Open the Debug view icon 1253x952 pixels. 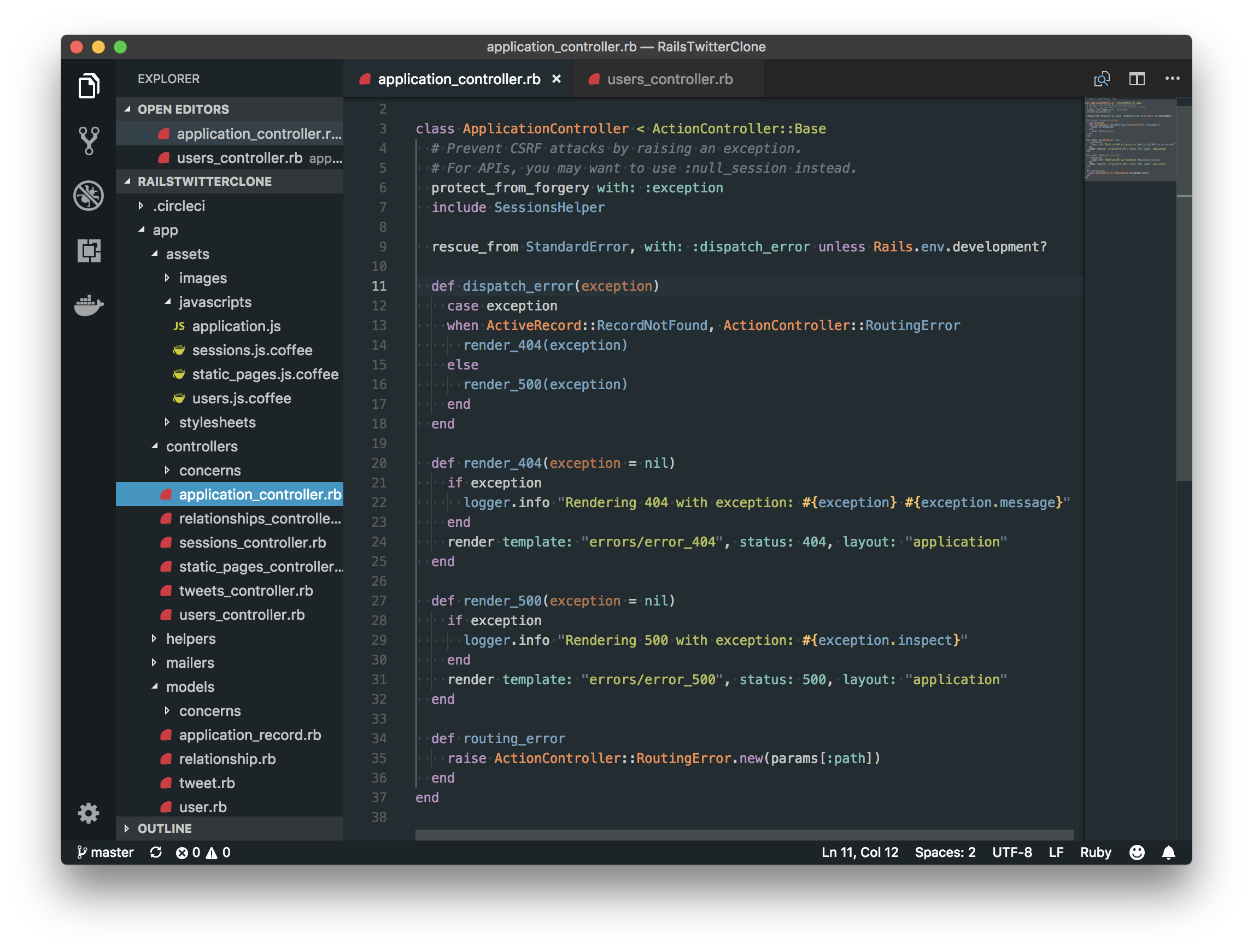click(89, 196)
